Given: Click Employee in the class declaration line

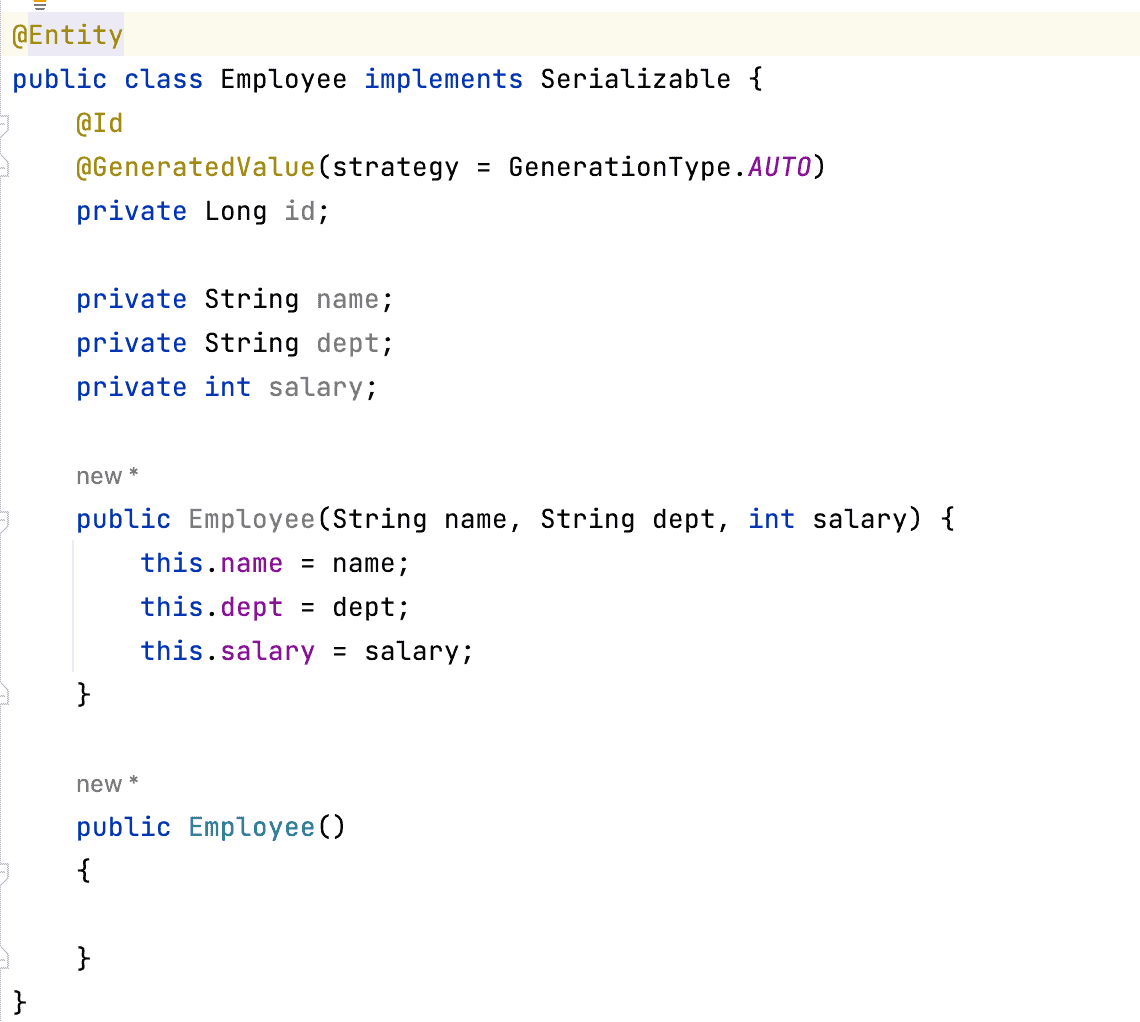Looking at the screenshot, I should tap(284, 79).
